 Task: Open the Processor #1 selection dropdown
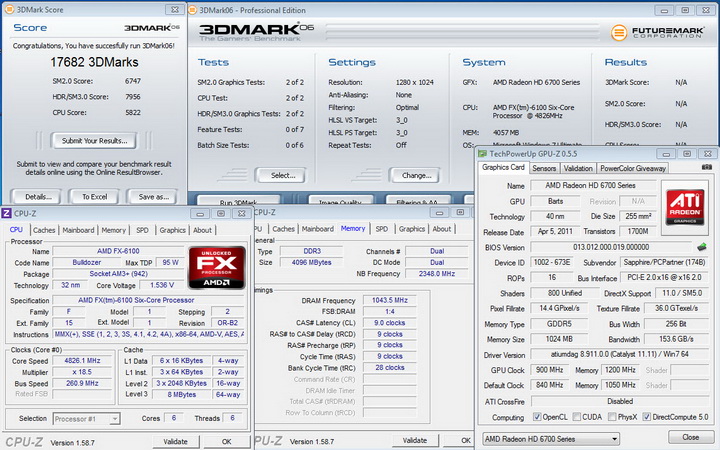pos(86,419)
